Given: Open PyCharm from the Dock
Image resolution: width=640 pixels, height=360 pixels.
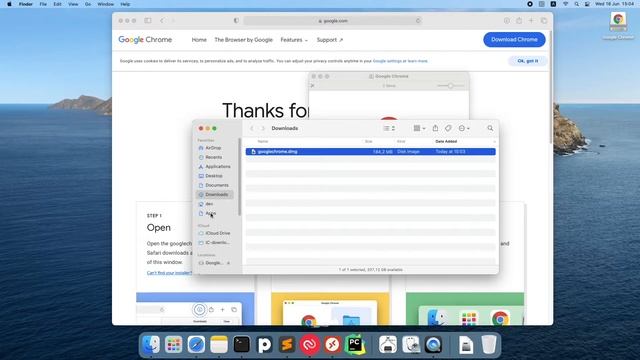Looking at the screenshot, I should (355, 345).
